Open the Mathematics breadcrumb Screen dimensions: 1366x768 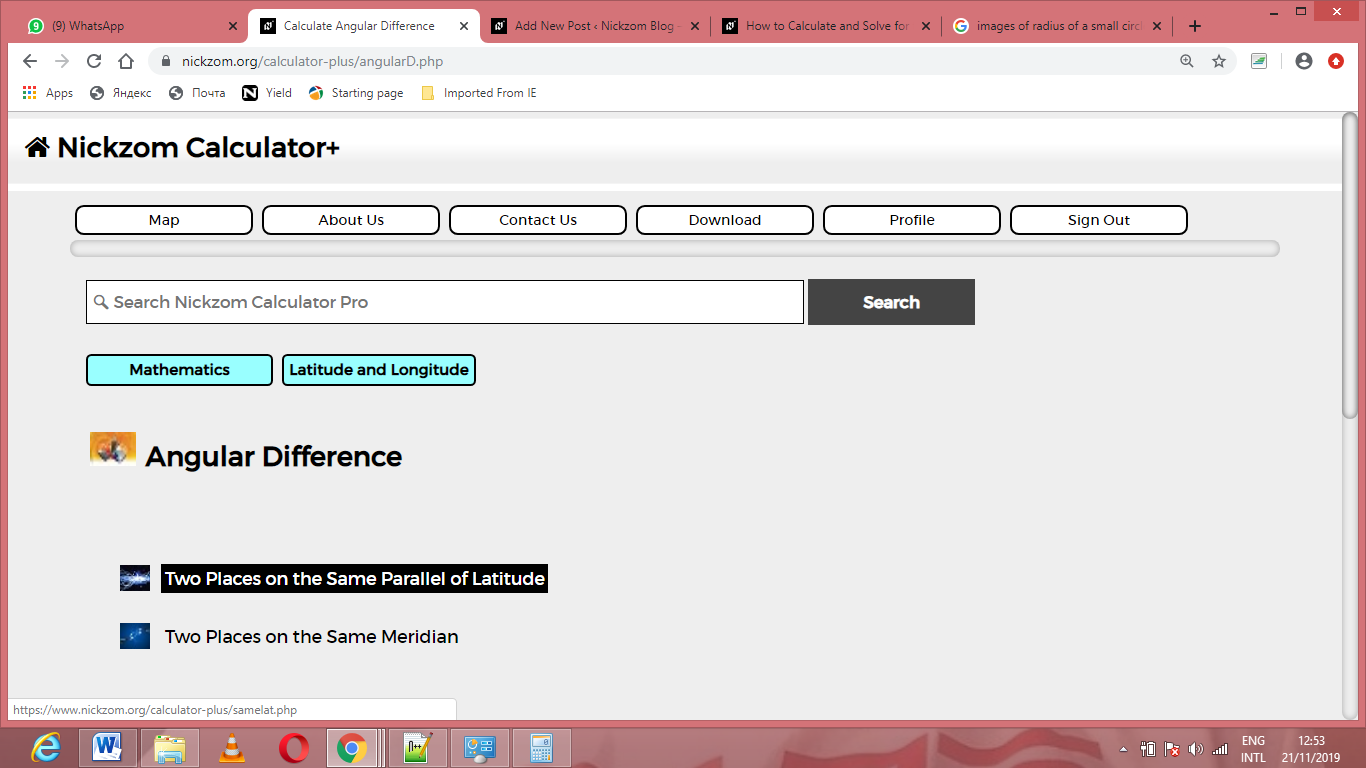click(x=179, y=370)
